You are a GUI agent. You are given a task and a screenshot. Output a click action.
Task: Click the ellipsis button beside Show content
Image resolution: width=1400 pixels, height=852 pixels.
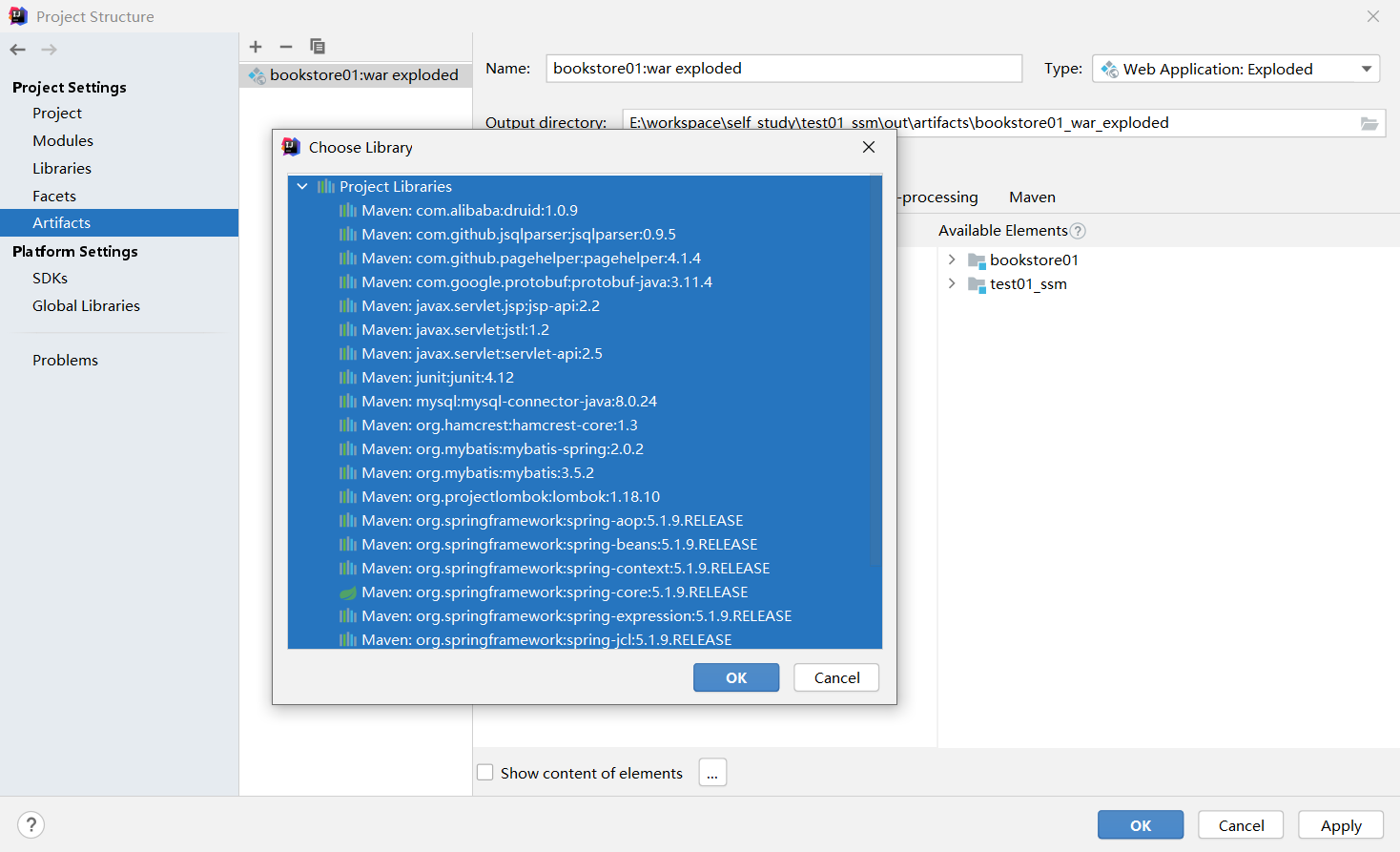[x=712, y=773]
